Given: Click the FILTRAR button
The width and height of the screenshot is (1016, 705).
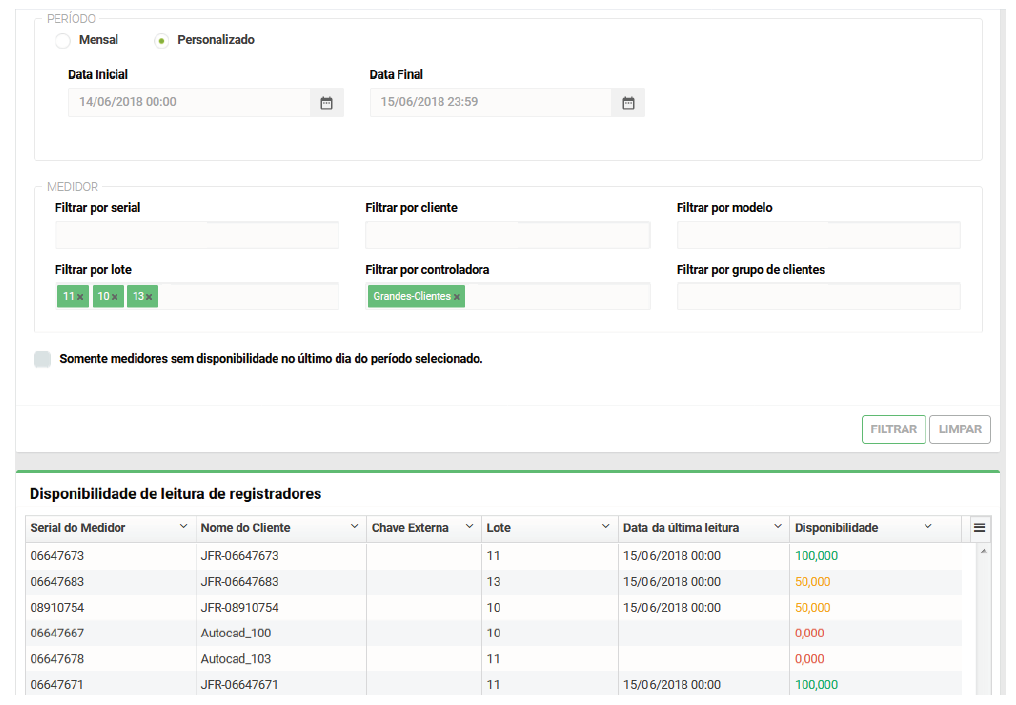Looking at the screenshot, I should [893, 429].
